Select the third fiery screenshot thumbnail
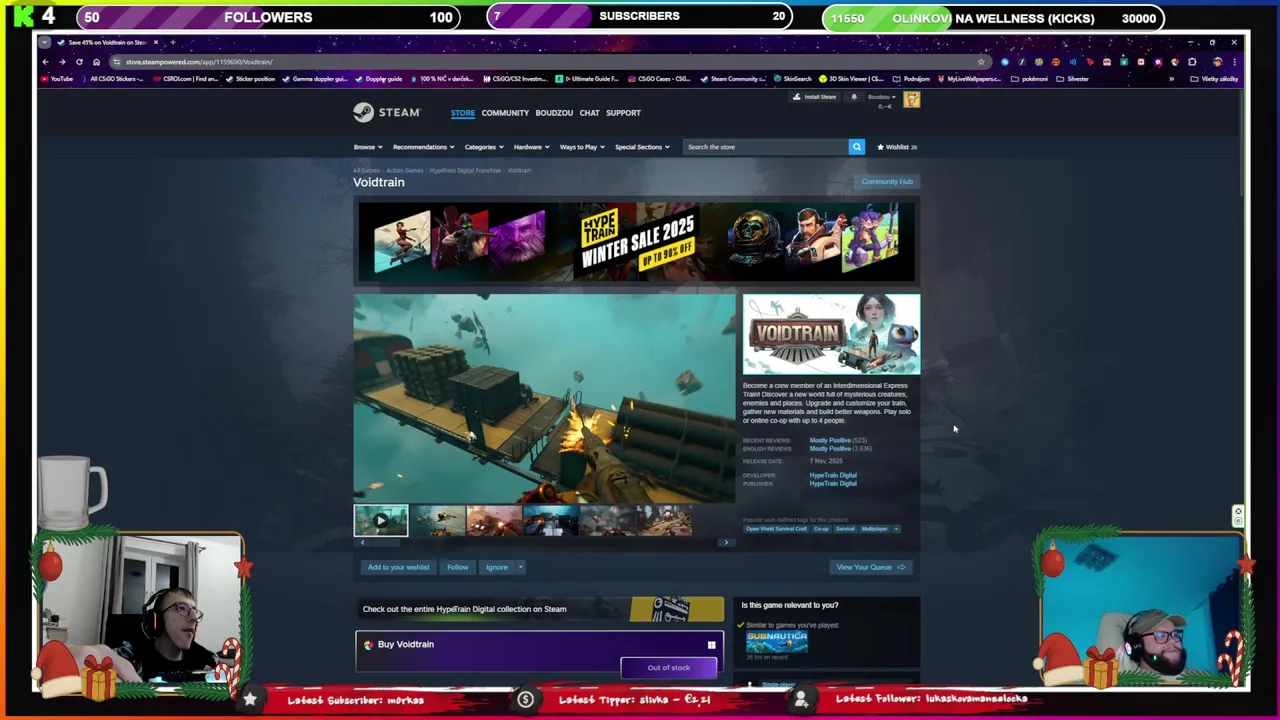Image resolution: width=1280 pixels, height=720 pixels. [x=495, y=520]
